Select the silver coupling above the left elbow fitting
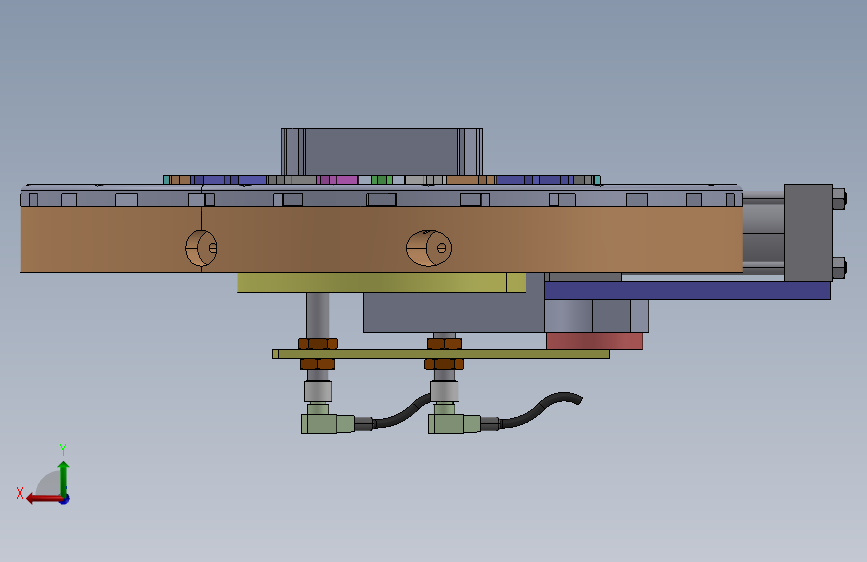Viewport: 867px width, 562px height. click(318, 392)
